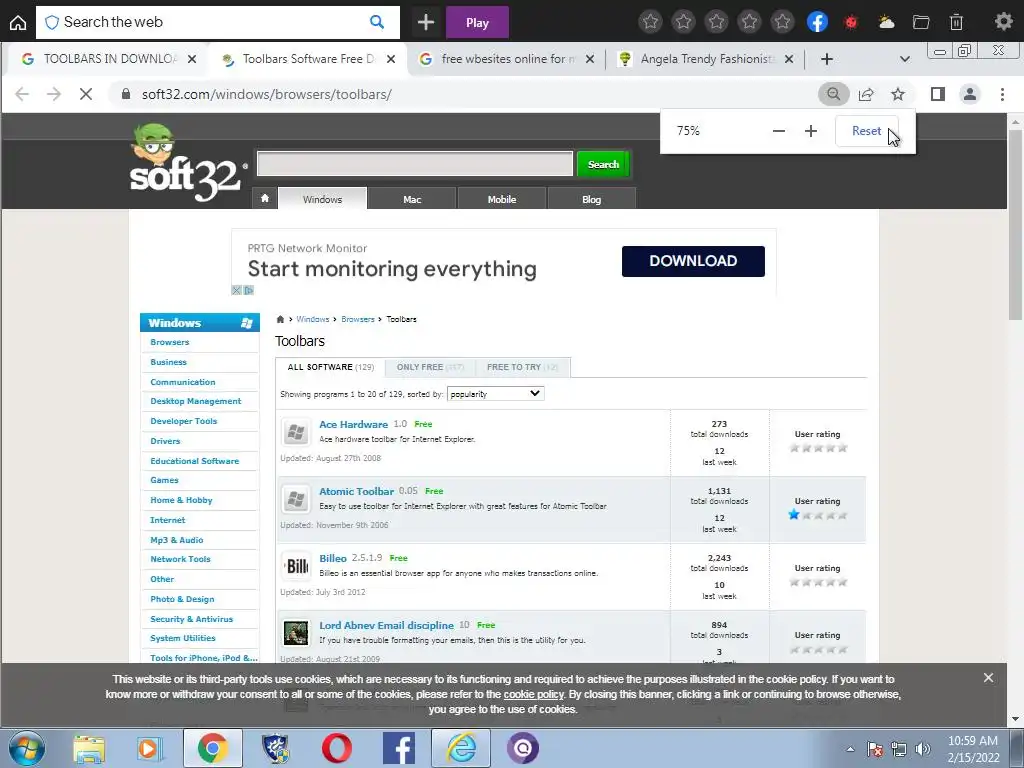Click the home icon in the top bar
Image resolution: width=1024 pixels, height=768 pixels.
click(x=18, y=23)
